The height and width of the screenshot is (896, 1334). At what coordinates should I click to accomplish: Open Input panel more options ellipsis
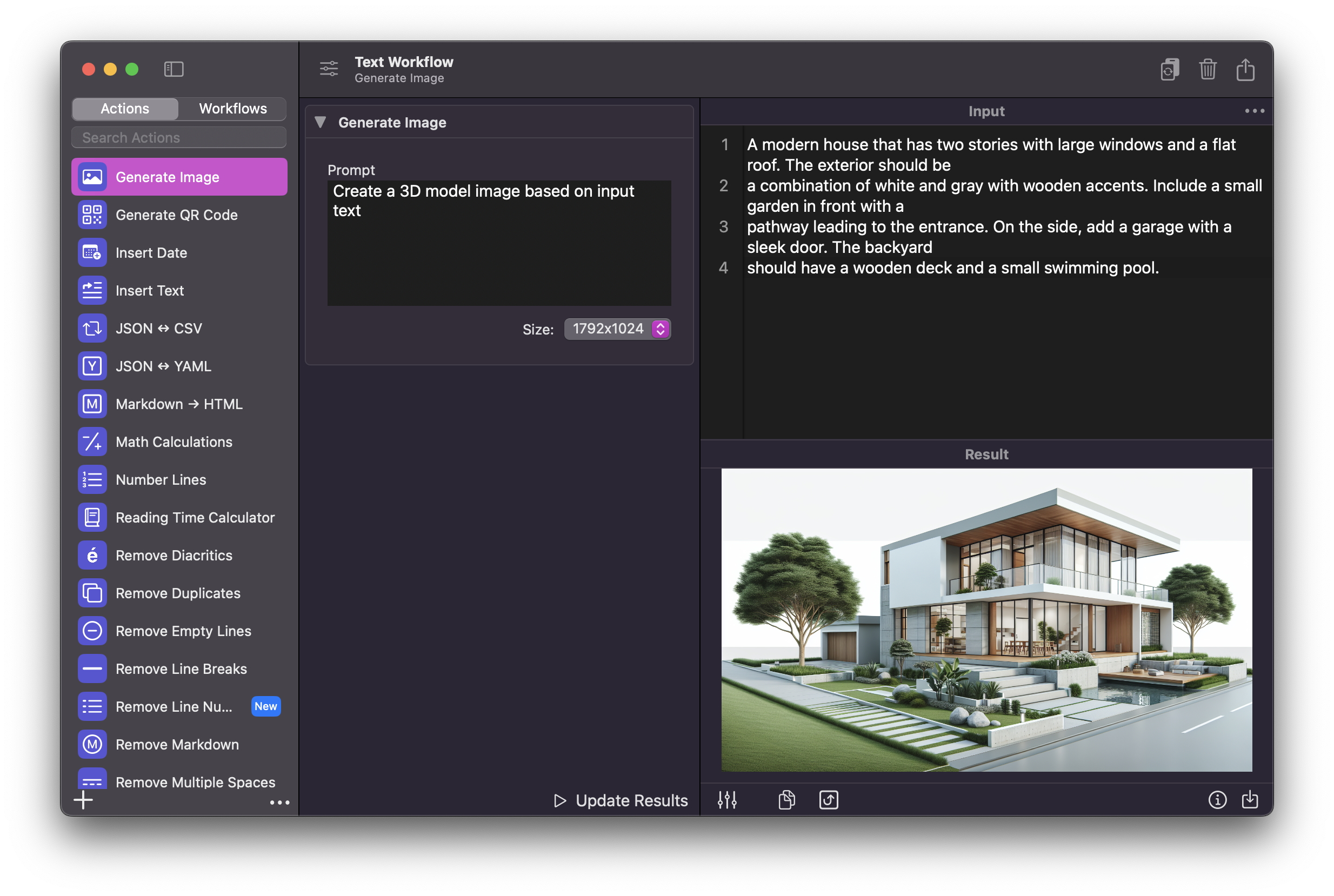click(x=1254, y=111)
